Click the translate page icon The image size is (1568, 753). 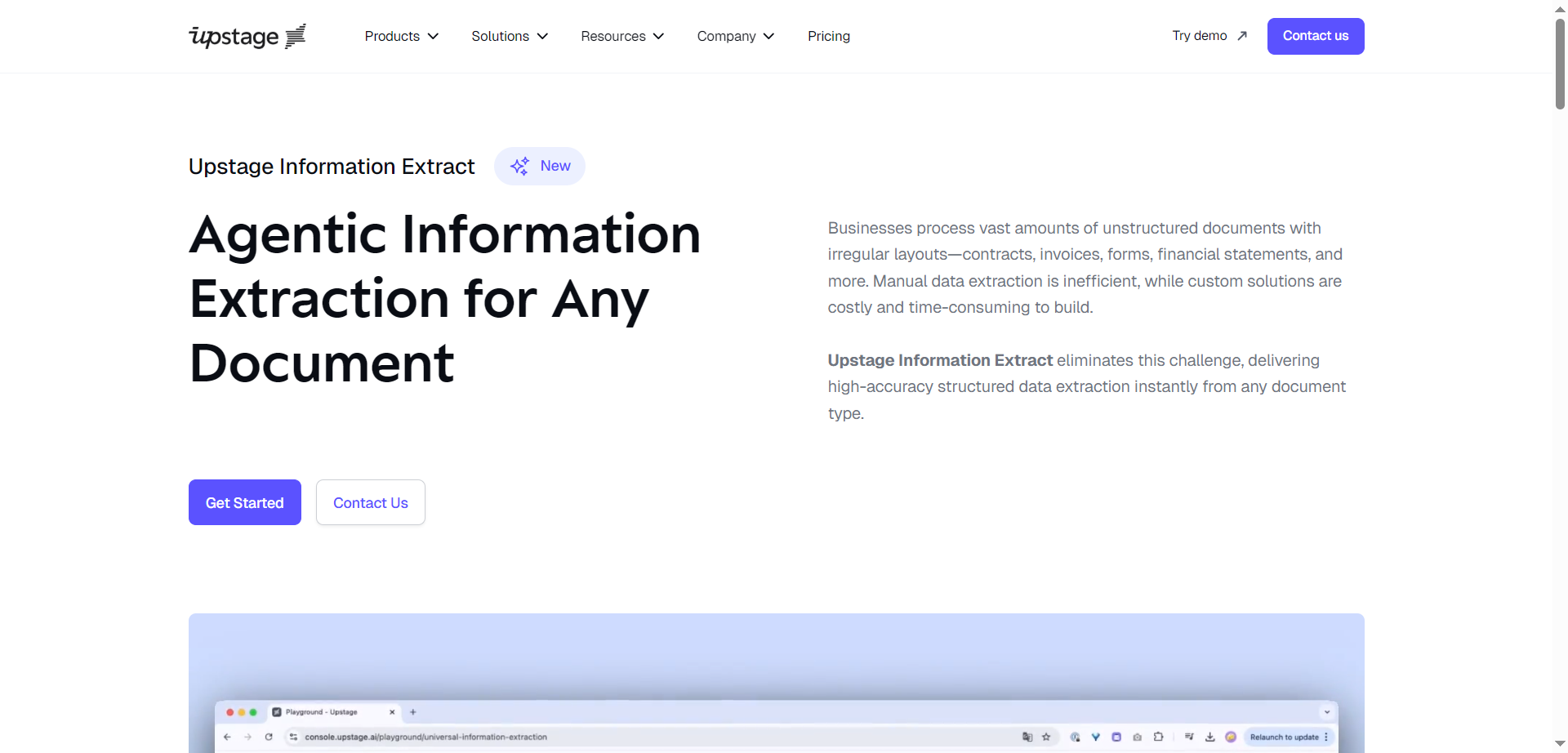point(1027,737)
